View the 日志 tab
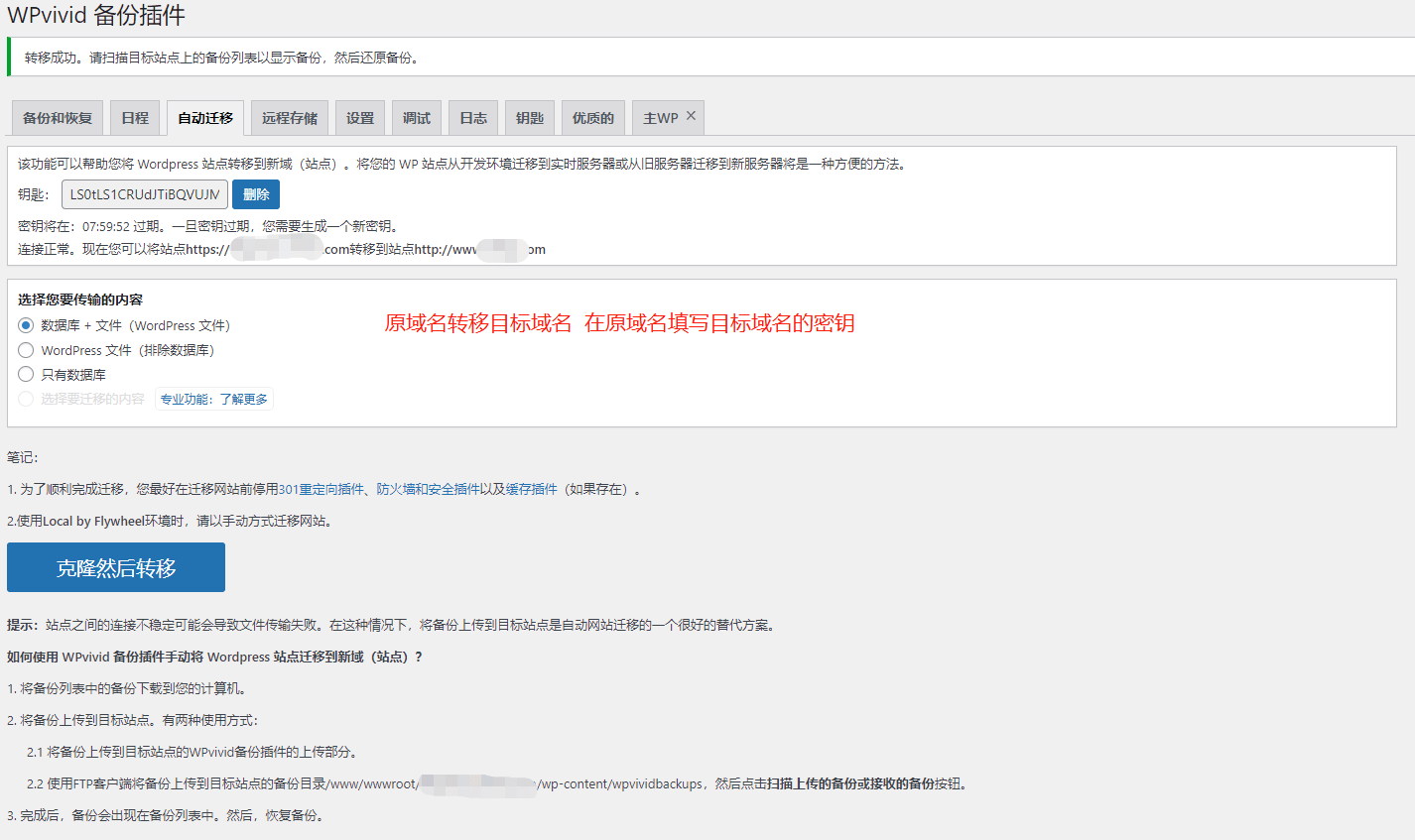The width and height of the screenshot is (1415, 840). tap(473, 118)
